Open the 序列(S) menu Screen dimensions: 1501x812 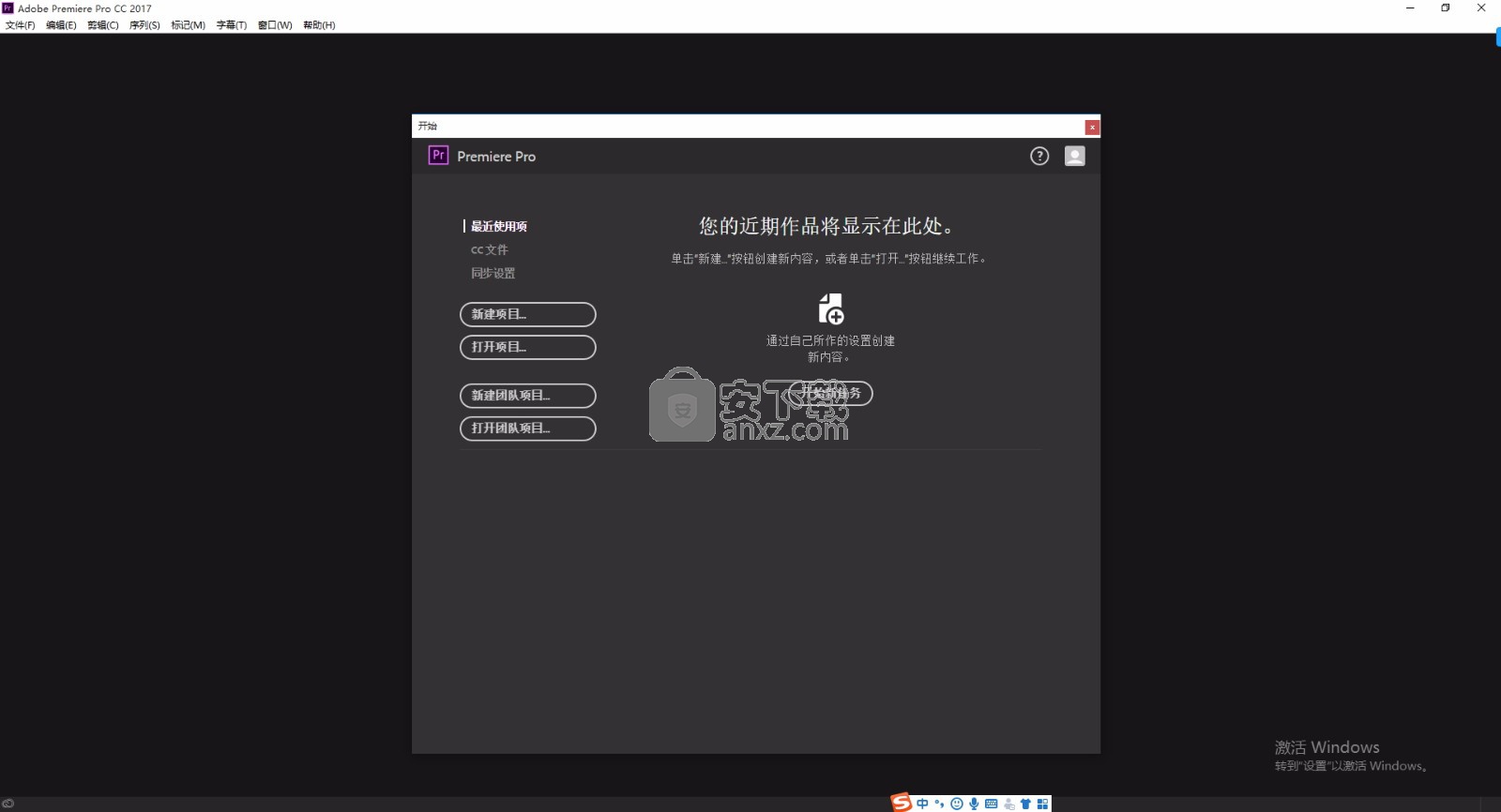(x=144, y=25)
